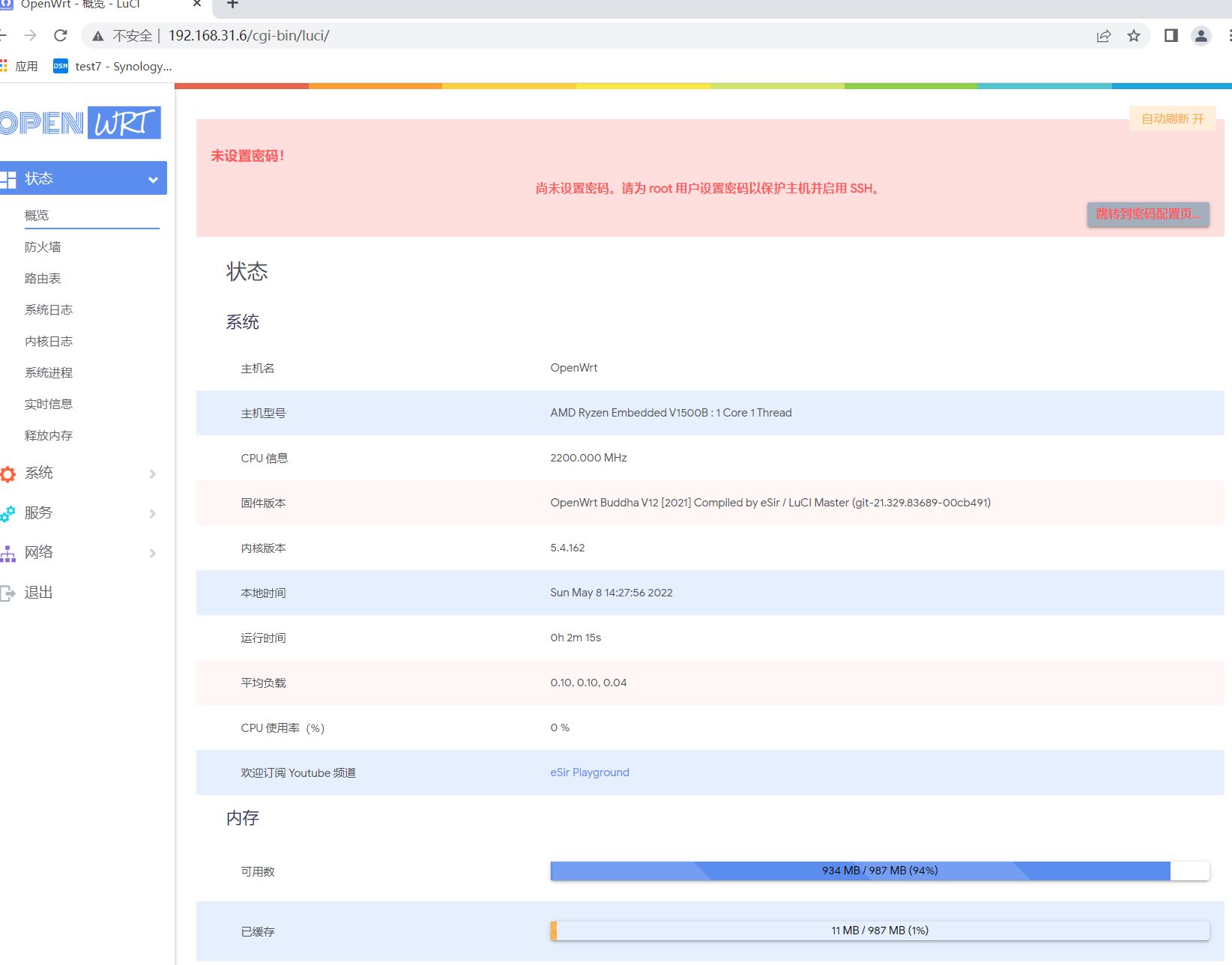
Task: Open 释放内存 in the sidebar
Action: click(x=49, y=435)
